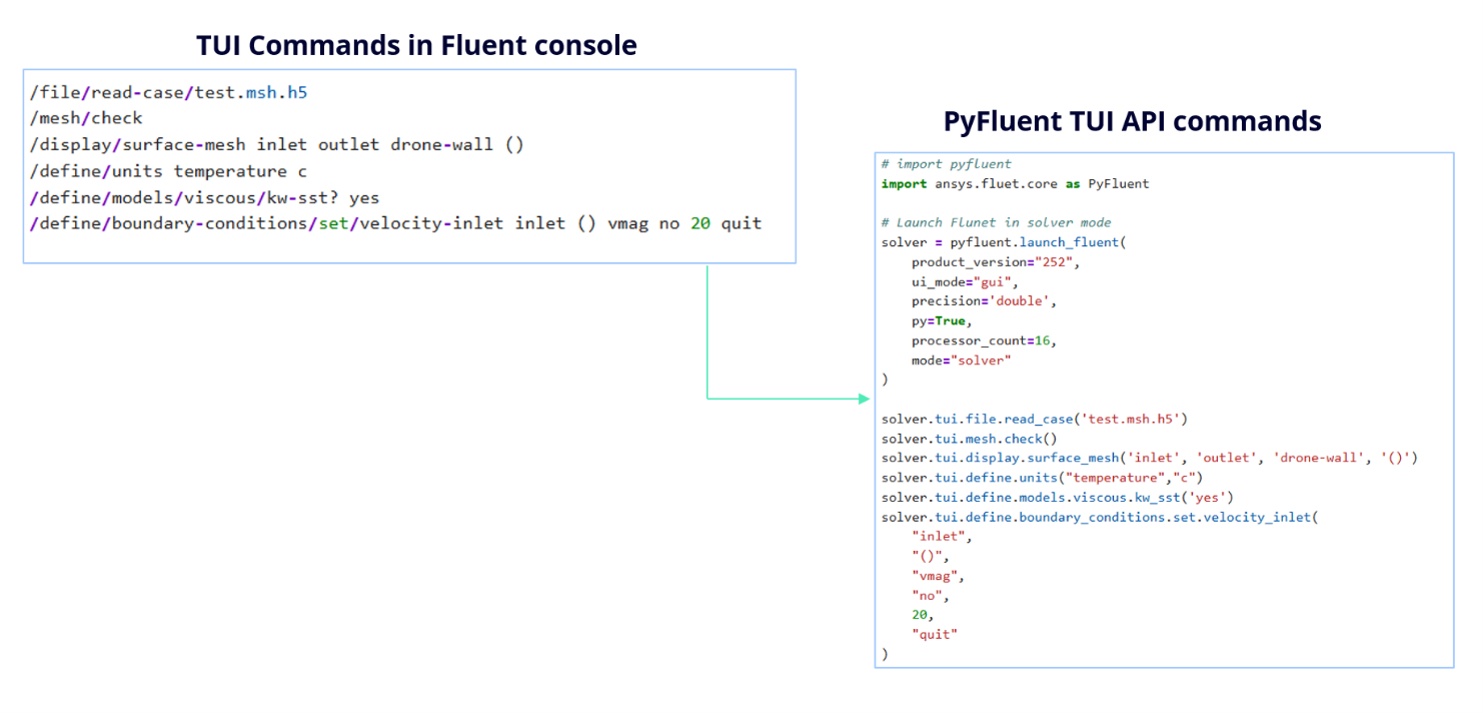The image size is (1483, 713).
Task: Click the '/mesh/check' command line
Action: [x=86, y=118]
